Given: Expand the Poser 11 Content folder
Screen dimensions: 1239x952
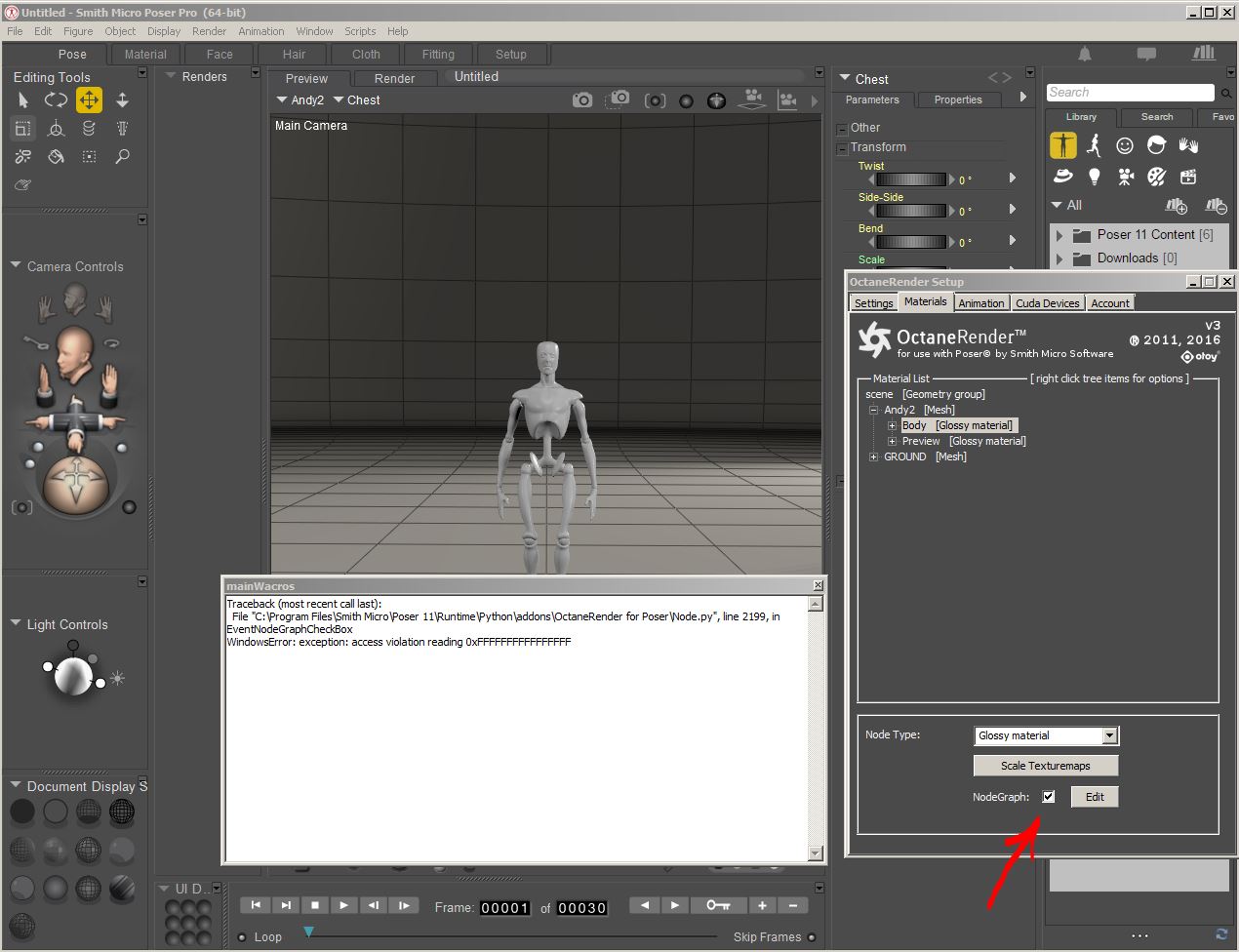Looking at the screenshot, I should point(1059,235).
